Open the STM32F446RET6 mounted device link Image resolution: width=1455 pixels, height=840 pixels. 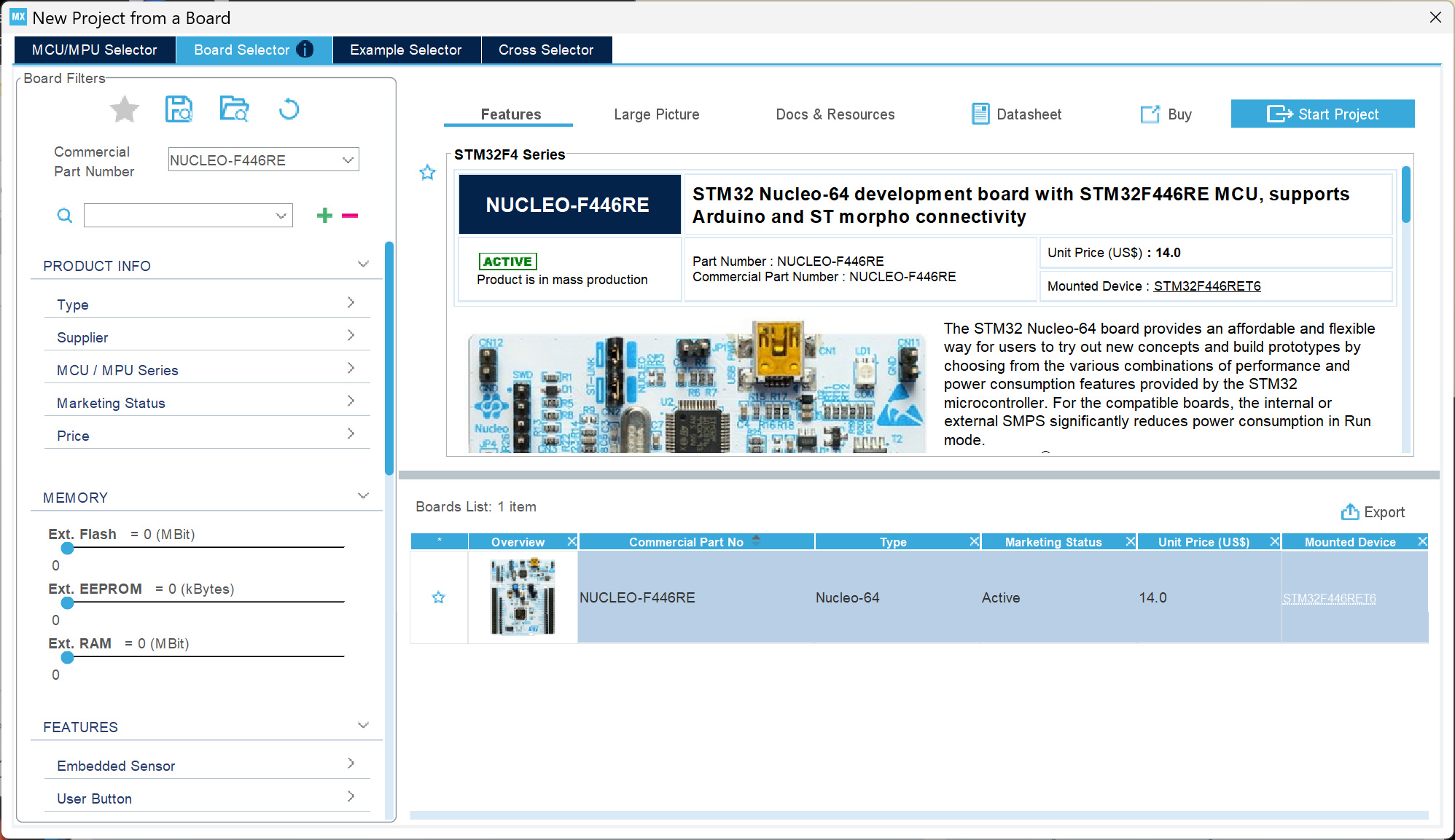pyautogui.click(x=1206, y=286)
